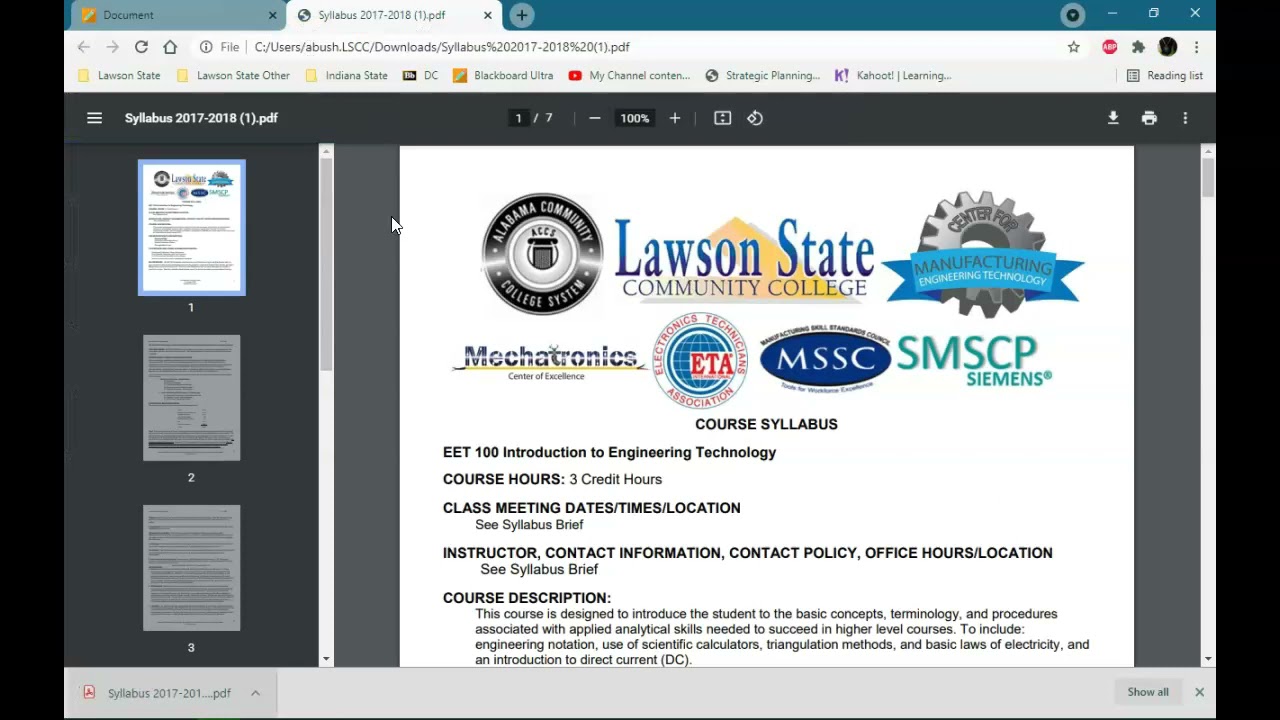
Task: Open the Blackboard Ultra bookmark
Action: [503, 76]
